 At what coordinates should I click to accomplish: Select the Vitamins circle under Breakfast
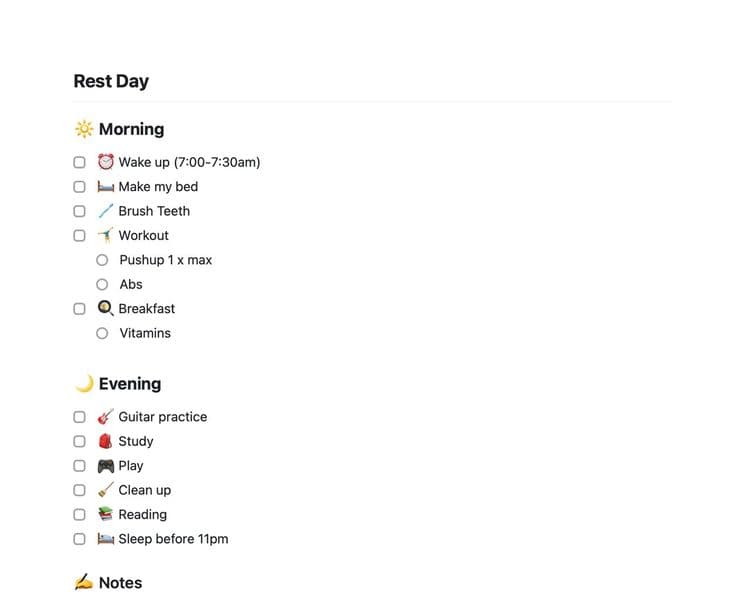(102, 333)
